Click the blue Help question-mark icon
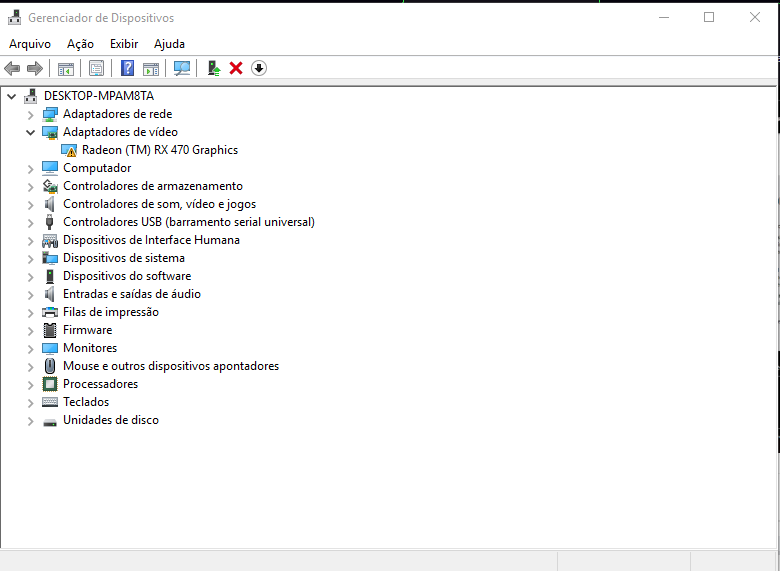This screenshot has width=780, height=571. pyautogui.click(x=127, y=68)
